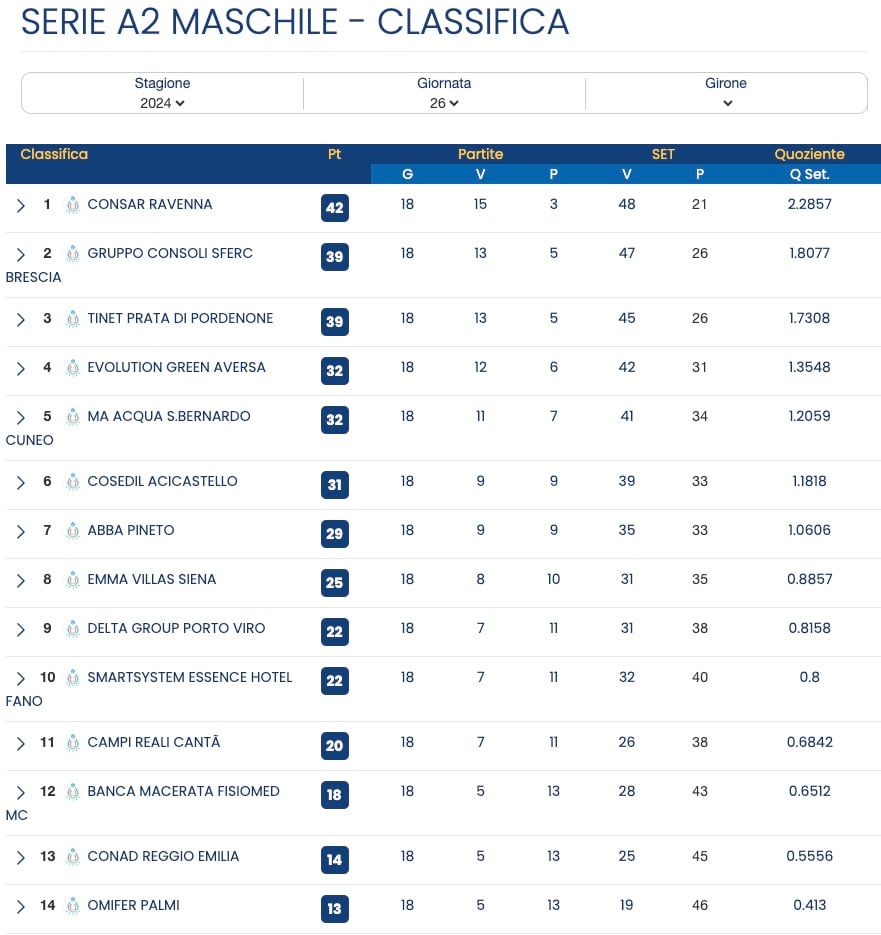This screenshot has height=935, width=881.
Task: Click the Gruppo Consoli Sferc Brescia team logo
Action: (73, 253)
